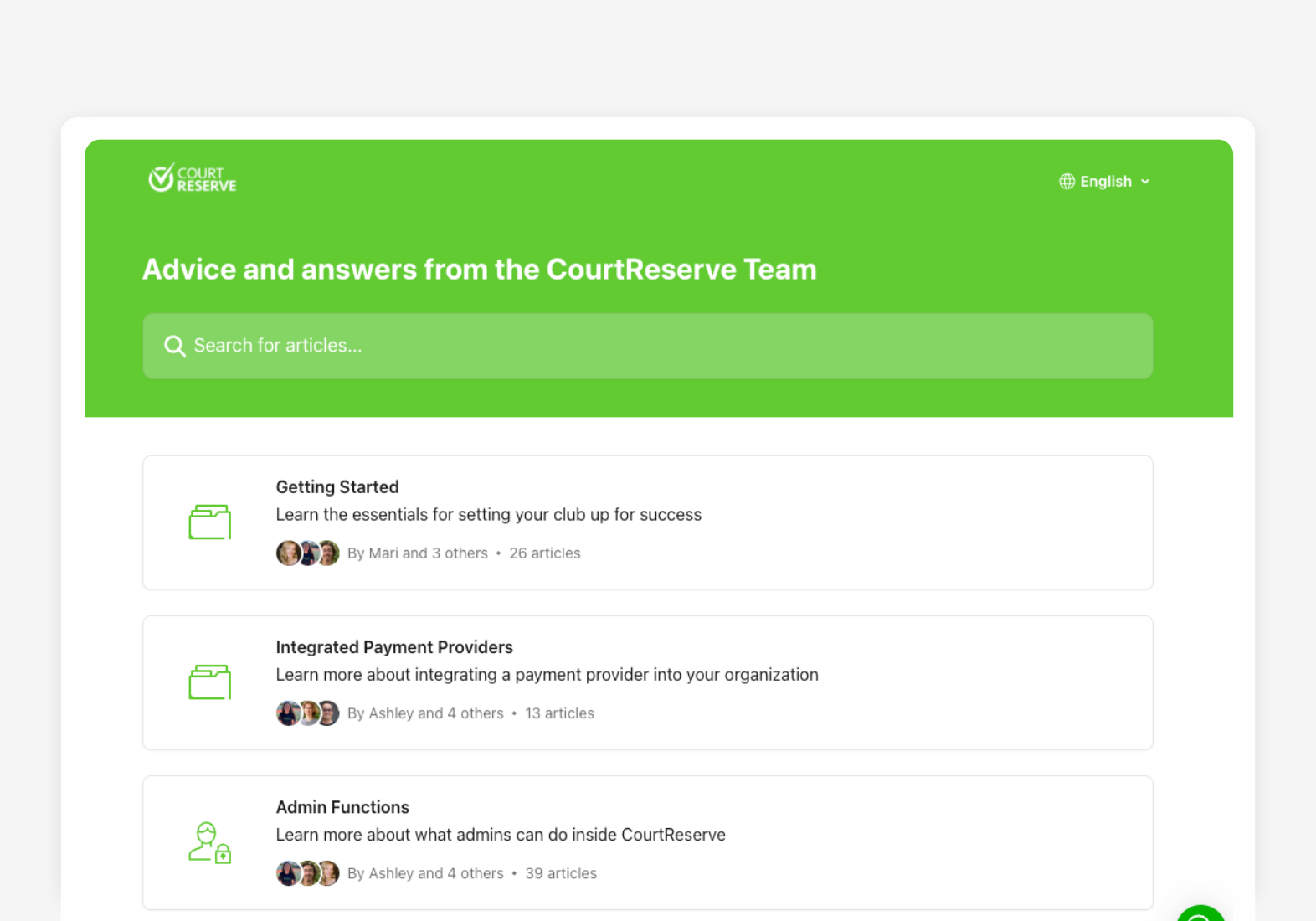The image size is (1316, 921).
Task: Click the Admin Functions author avatars
Action: 307,873
